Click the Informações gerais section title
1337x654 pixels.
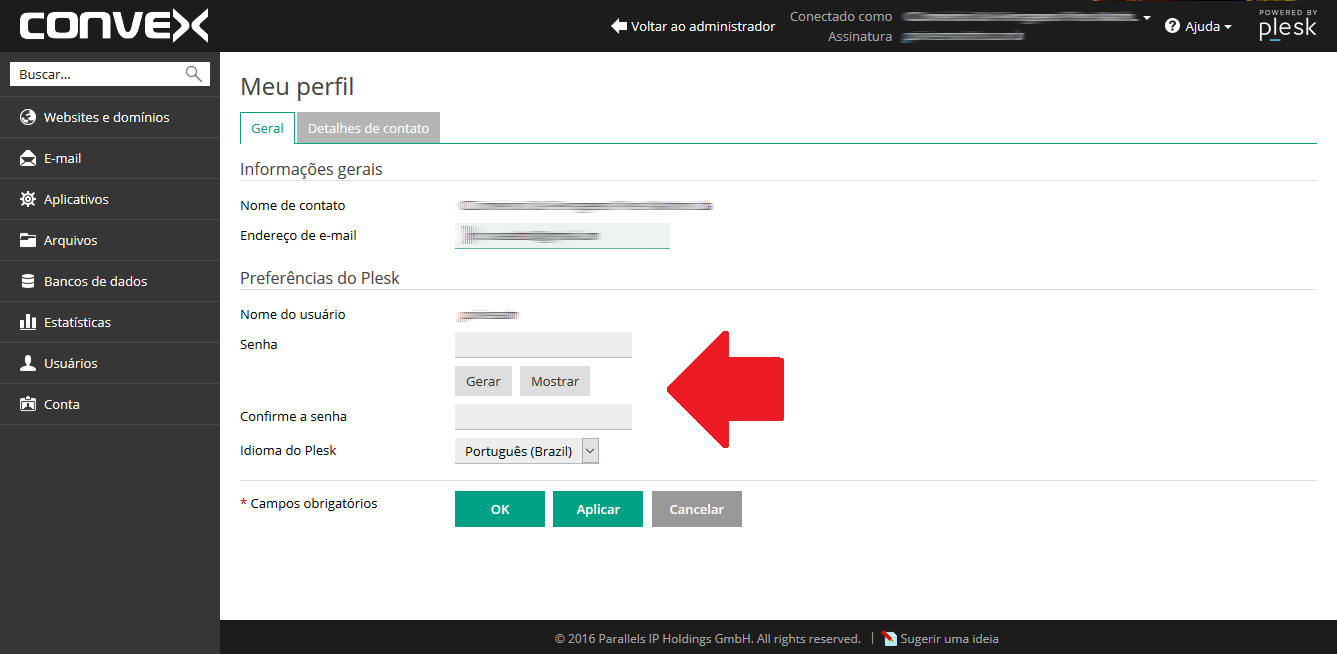coord(311,169)
